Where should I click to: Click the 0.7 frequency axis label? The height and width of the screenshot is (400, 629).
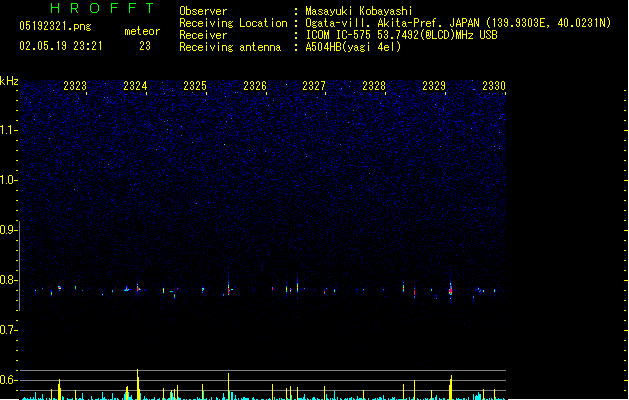tap(7, 330)
